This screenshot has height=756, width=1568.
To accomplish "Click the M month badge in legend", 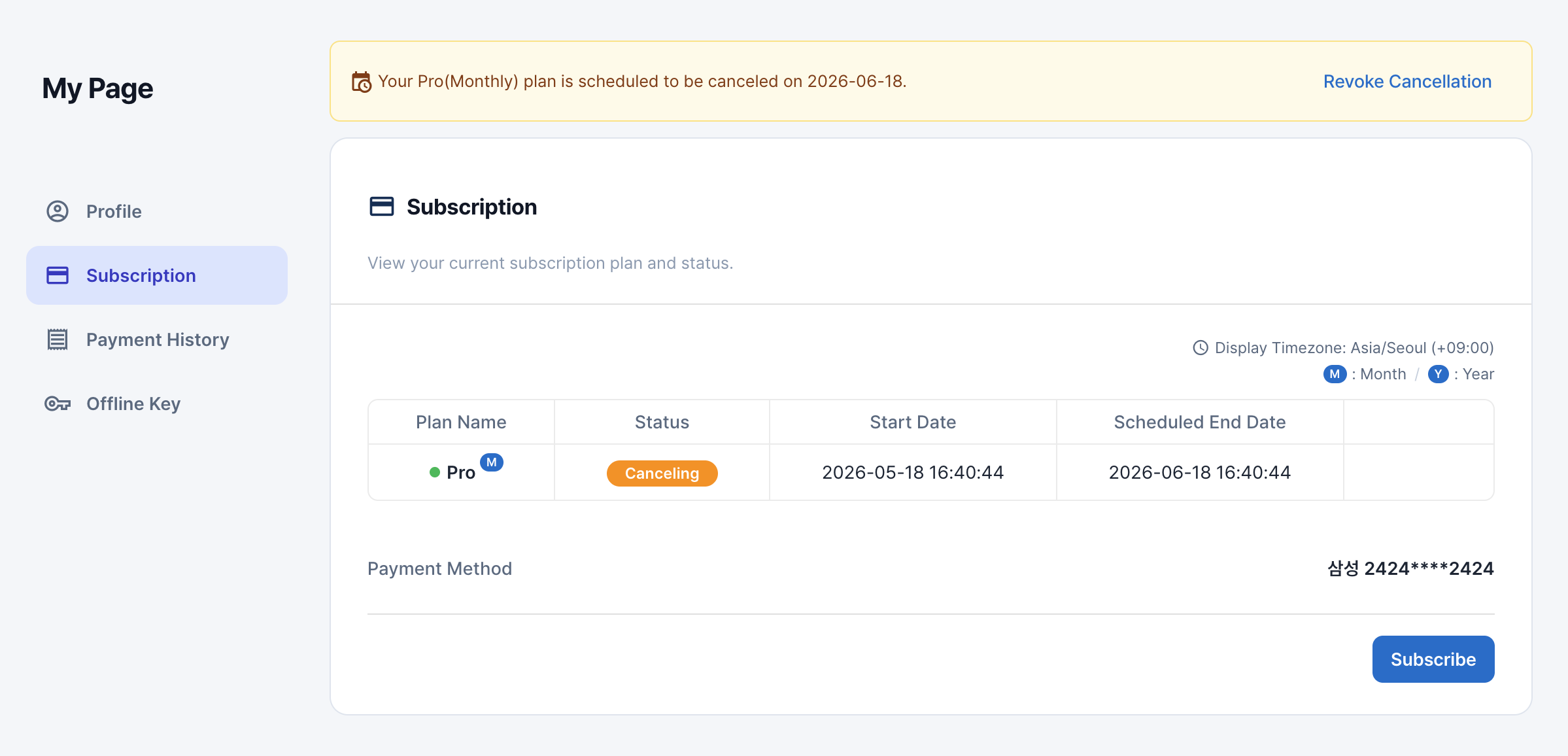I will [1335, 374].
